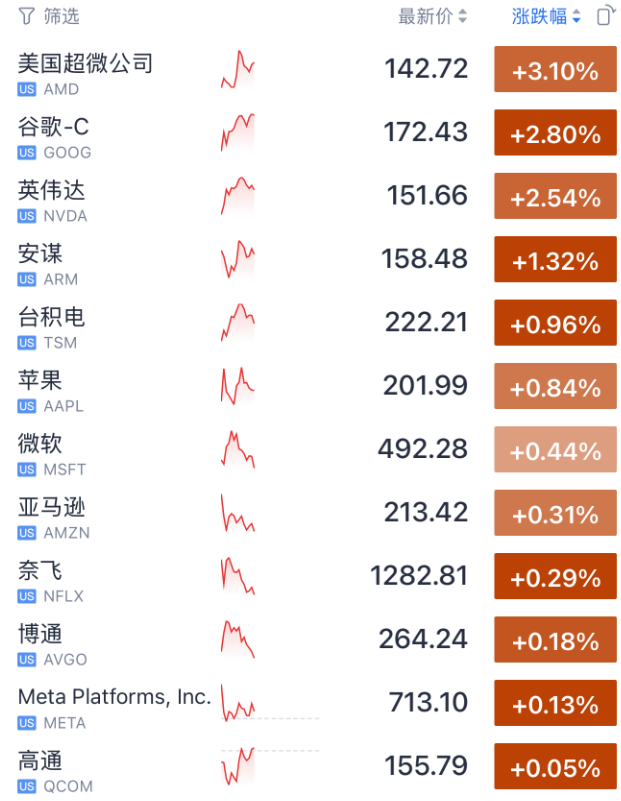Open the GOOG sparkline chart
621x801 pixels.
tap(238, 133)
